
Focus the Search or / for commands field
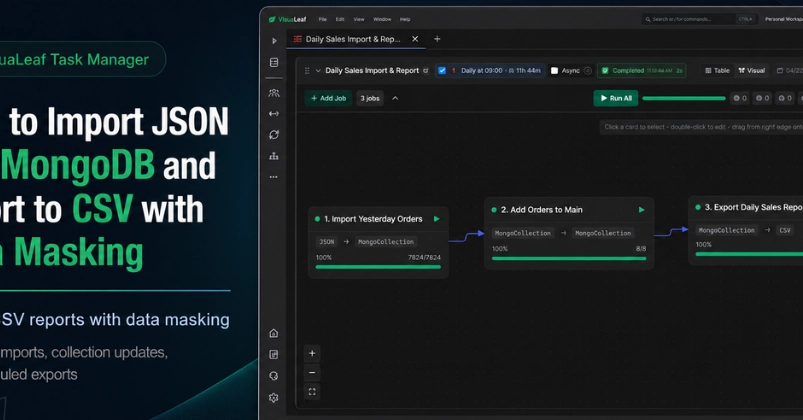coord(699,19)
